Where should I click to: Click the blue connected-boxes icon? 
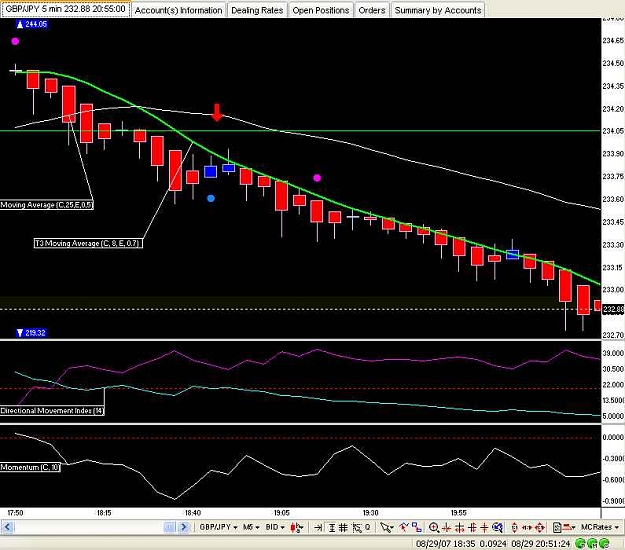(x=417, y=527)
